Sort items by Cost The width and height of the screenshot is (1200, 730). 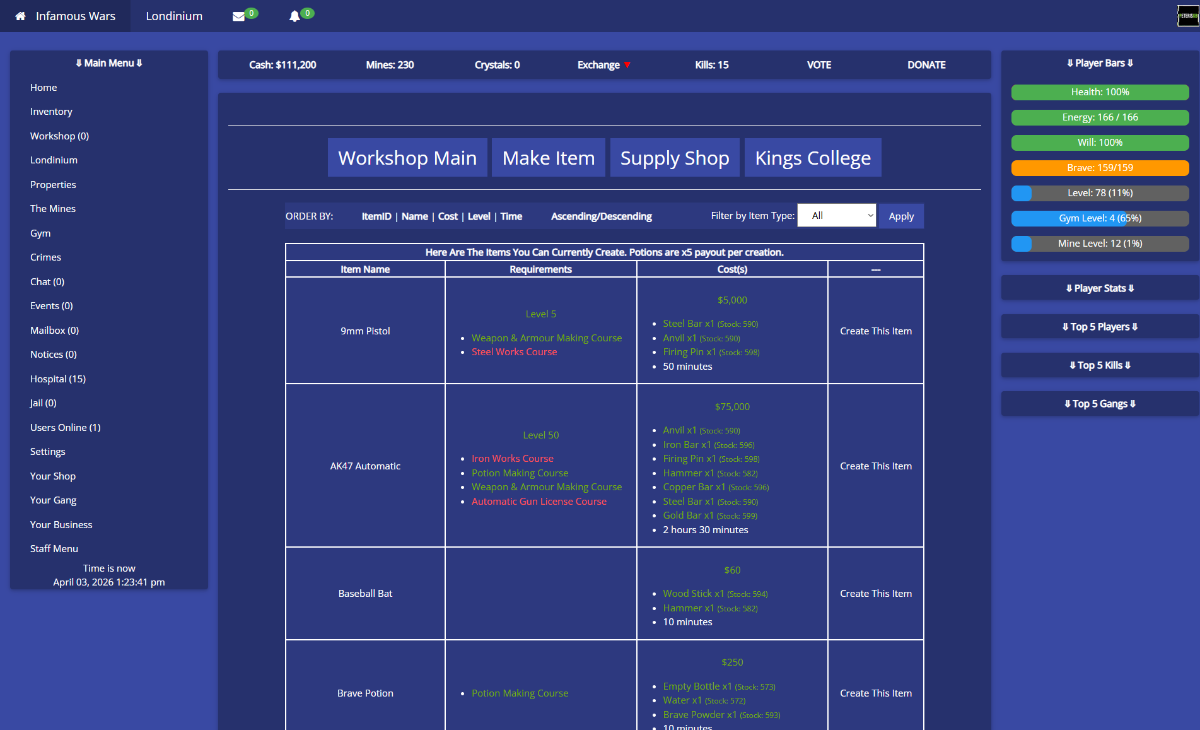click(447, 216)
